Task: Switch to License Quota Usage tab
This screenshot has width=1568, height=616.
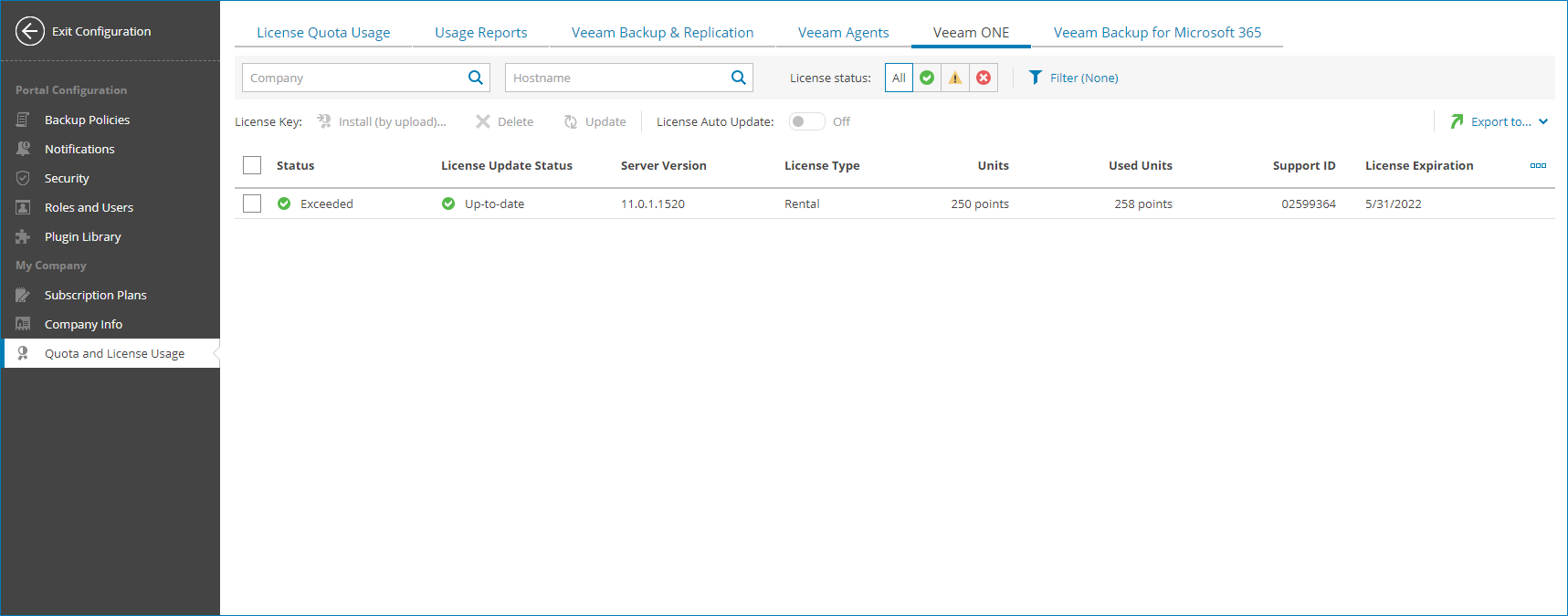Action: [x=323, y=33]
